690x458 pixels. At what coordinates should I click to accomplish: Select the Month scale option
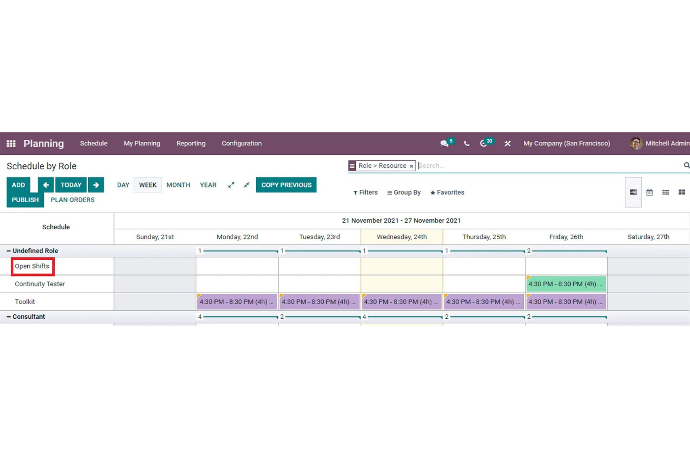[x=178, y=185]
